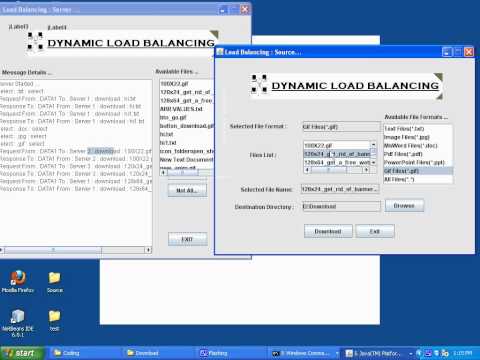Click the Message Details scroll left arrow
This screenshot has width=480, height=360.
pyautogui.click(x=1, y=250)
